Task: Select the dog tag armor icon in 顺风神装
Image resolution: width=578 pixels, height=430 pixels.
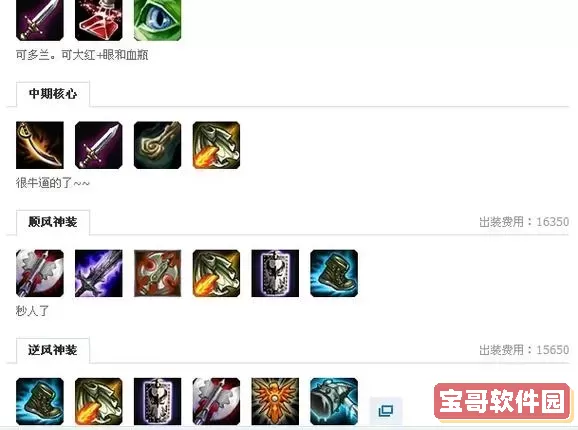Action: click(x=275, y=273)
